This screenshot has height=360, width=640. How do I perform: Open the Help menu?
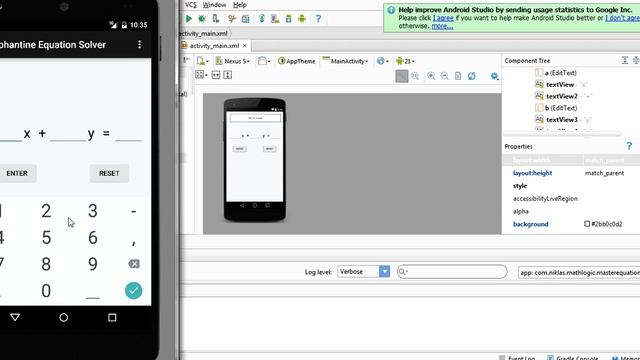coord(240,5)
